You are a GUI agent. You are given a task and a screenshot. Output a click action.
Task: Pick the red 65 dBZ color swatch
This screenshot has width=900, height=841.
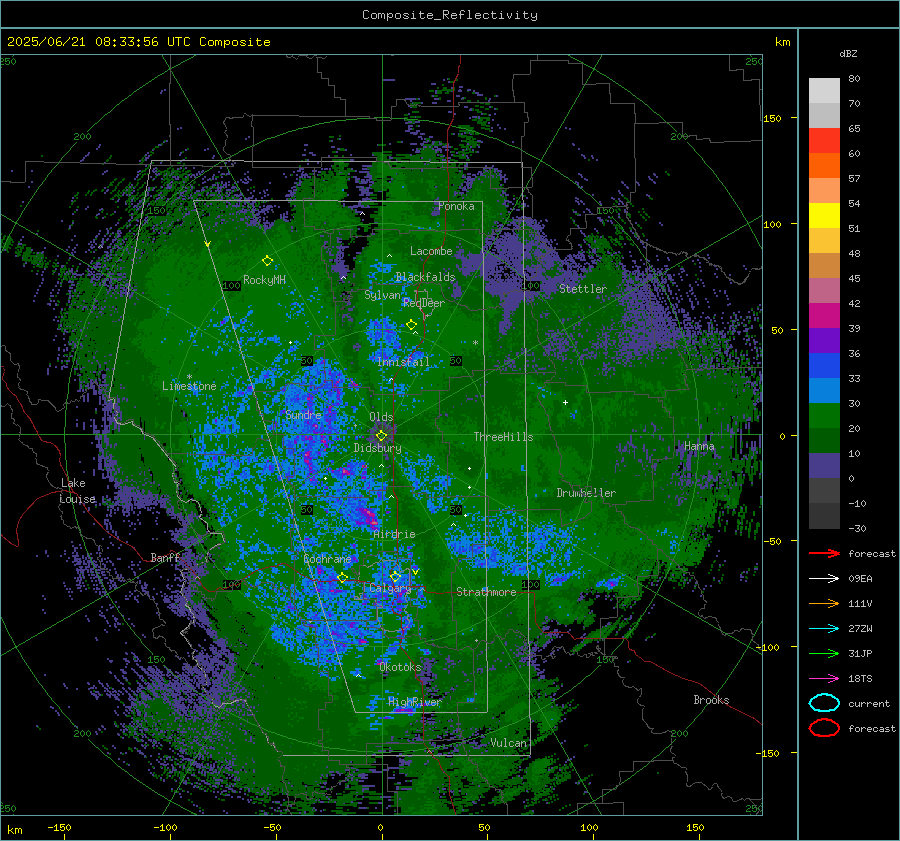point(824,140)
